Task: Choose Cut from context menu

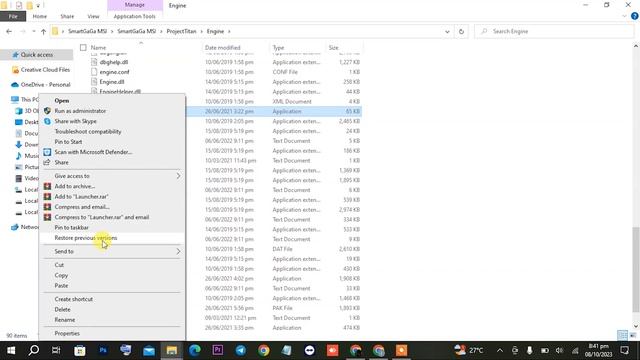Action: pyautogui.click(x=59, y=265)
